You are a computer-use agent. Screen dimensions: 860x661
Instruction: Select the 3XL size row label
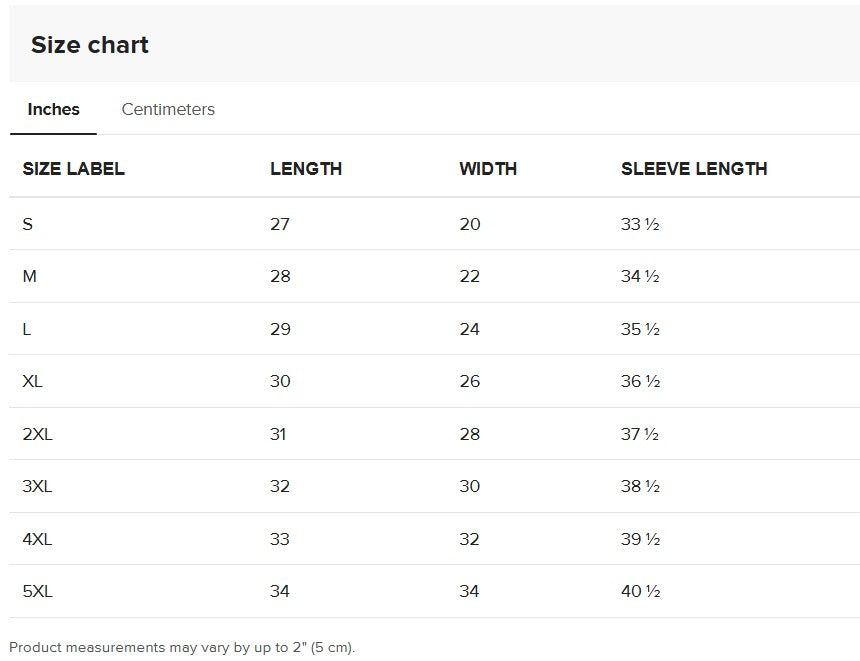[x=37, y=486]
